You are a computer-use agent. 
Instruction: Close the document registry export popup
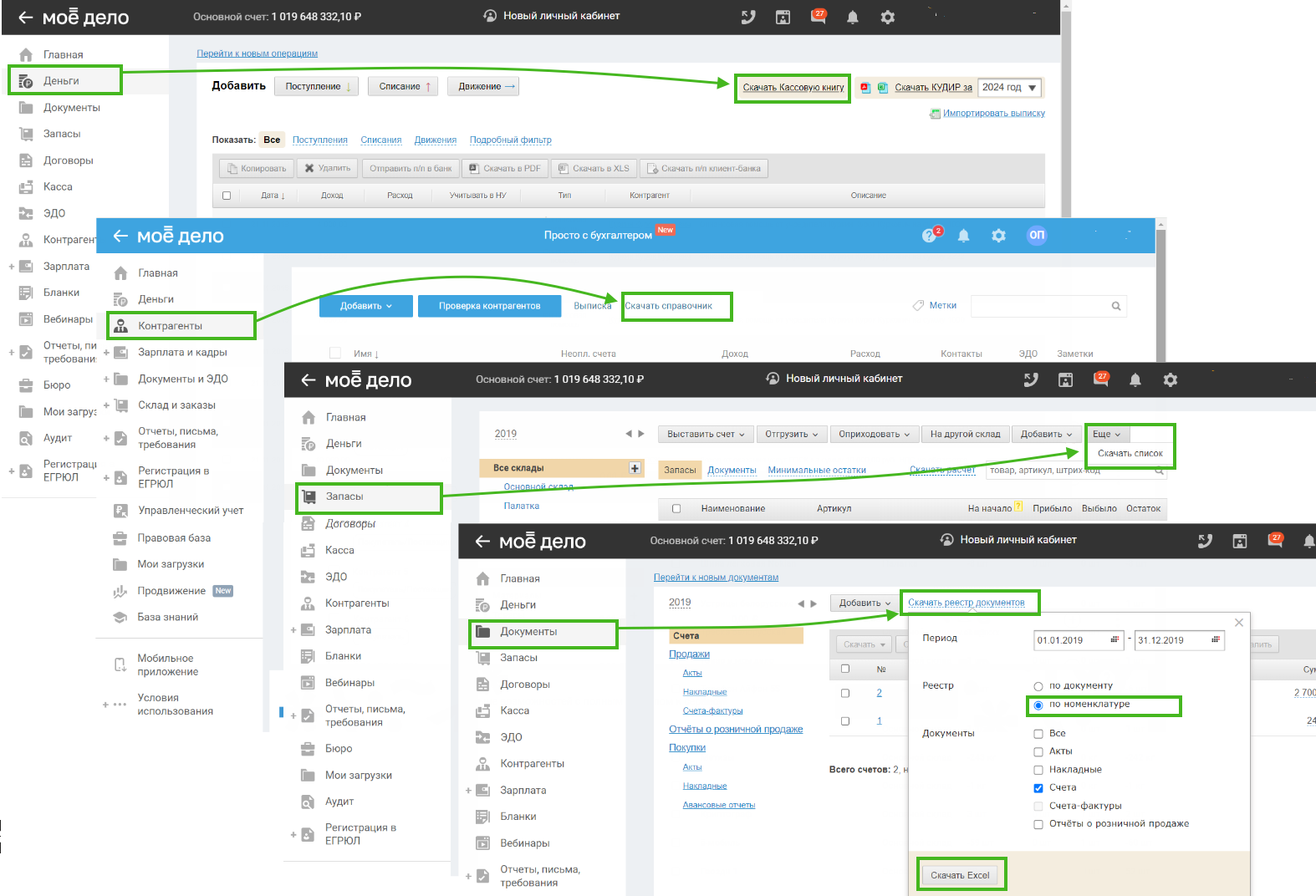point(1239,623)
